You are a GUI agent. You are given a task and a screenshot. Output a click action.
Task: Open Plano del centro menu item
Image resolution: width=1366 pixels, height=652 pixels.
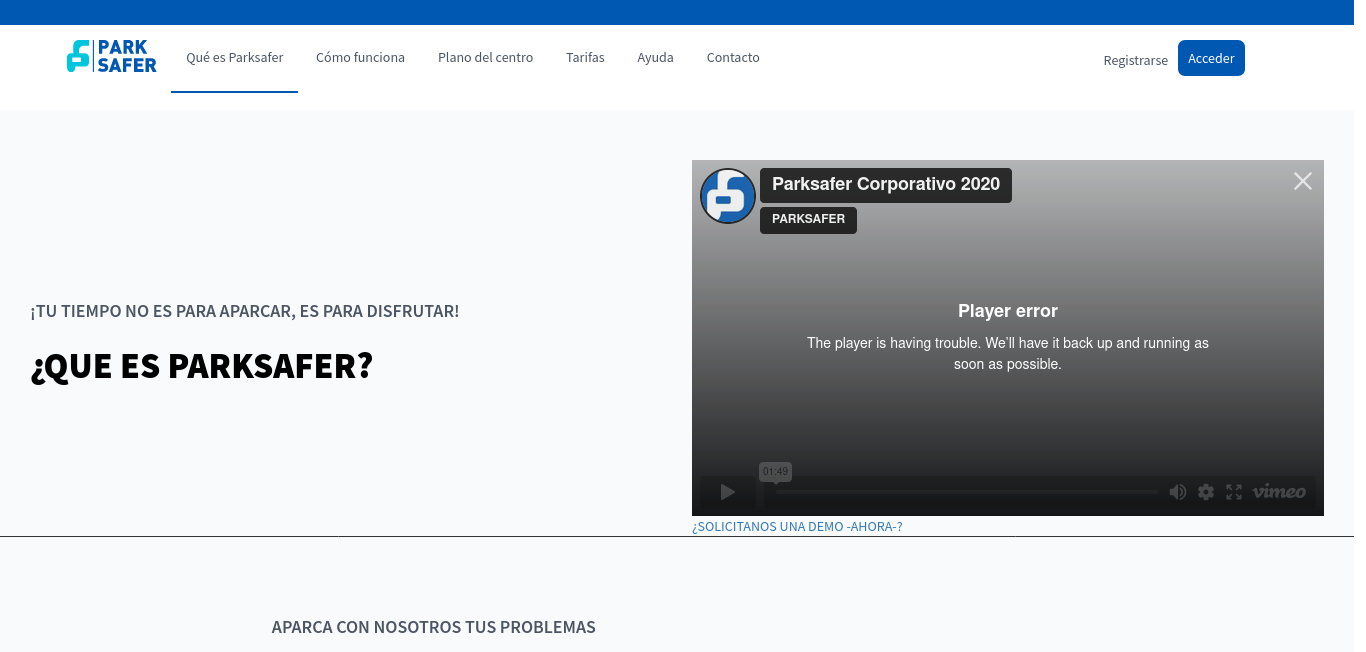coord(485,58)
